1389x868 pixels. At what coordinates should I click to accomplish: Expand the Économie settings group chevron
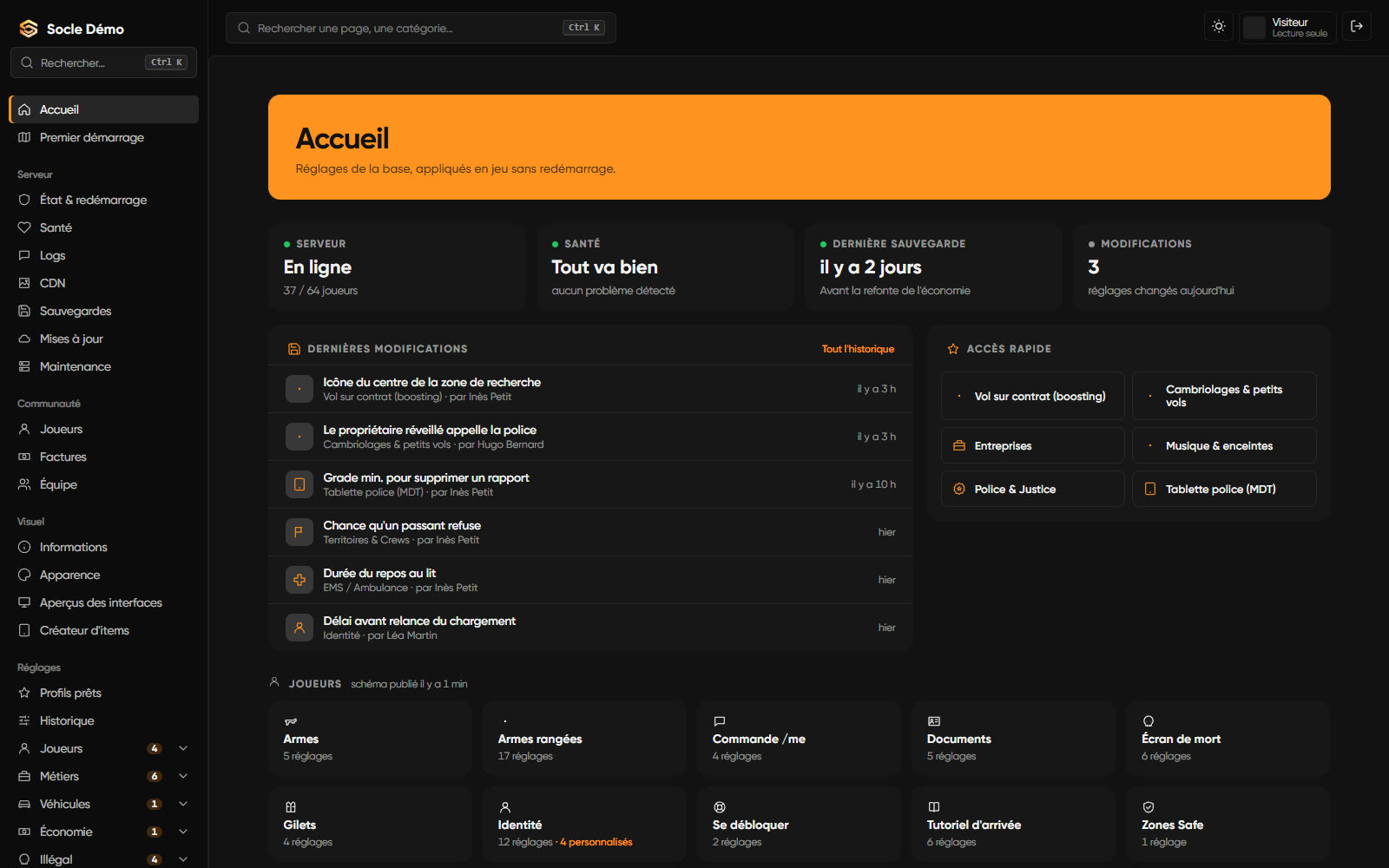[x=183, y=832]
